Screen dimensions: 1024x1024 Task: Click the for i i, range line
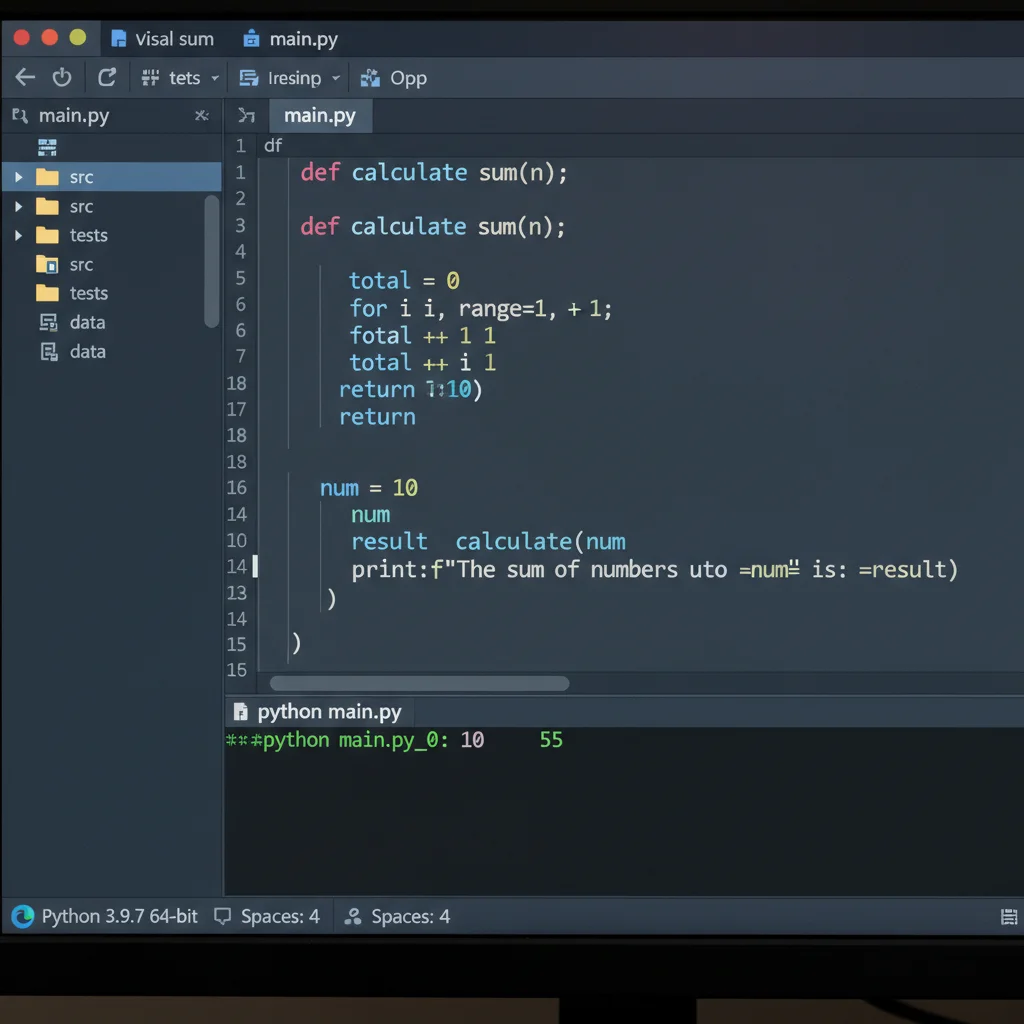tap(481, 308)
